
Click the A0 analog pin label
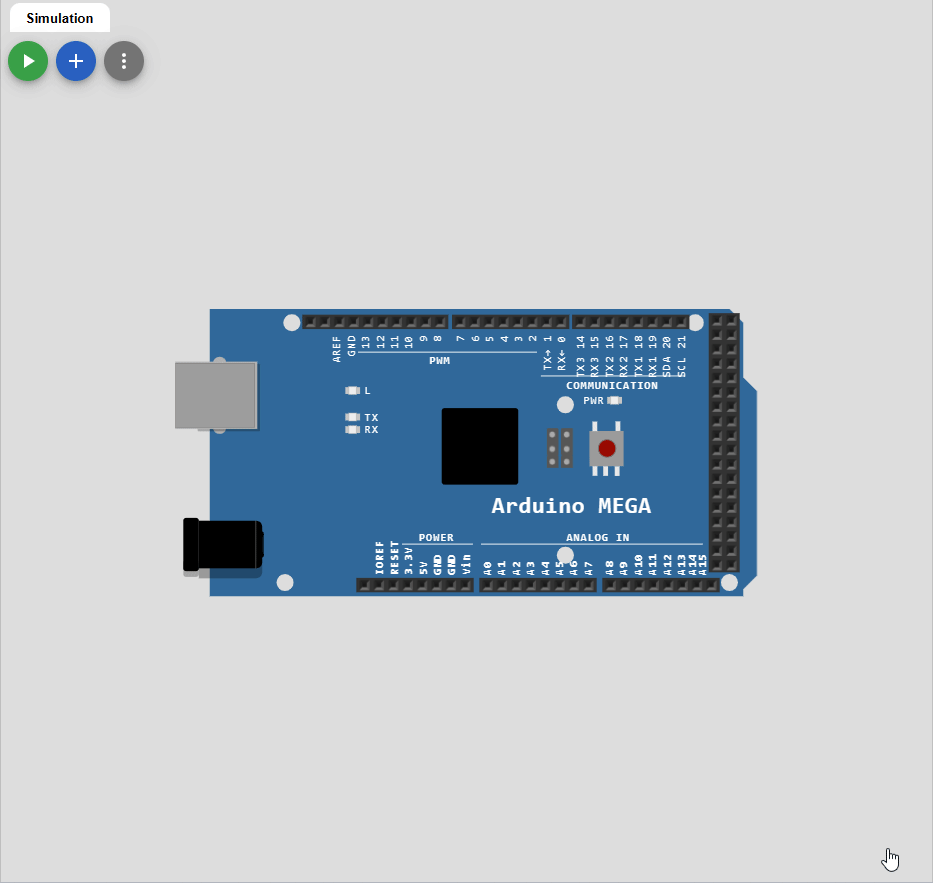pos(487,568)
